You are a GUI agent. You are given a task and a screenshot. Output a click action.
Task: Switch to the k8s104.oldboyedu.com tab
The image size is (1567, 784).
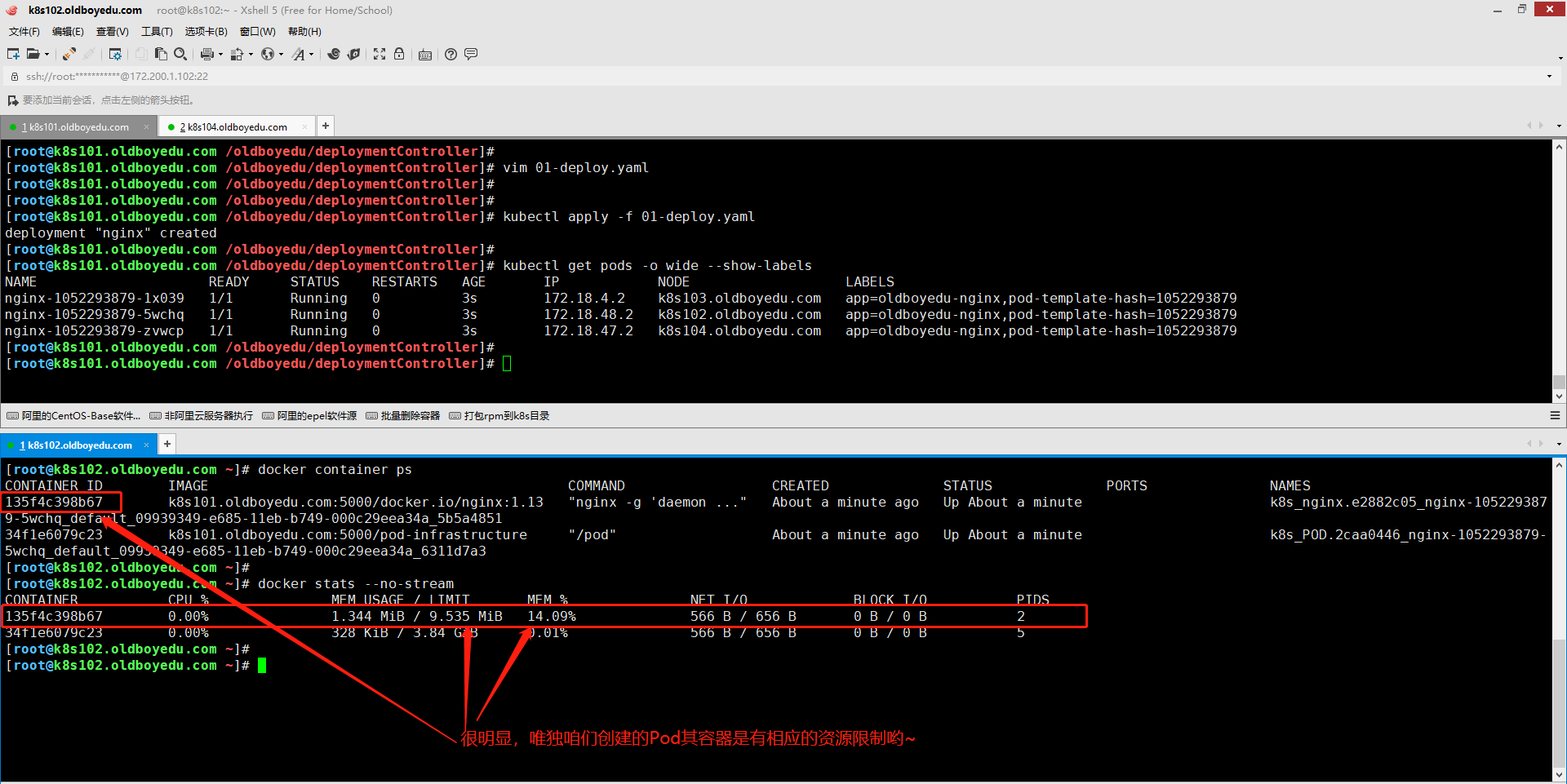[x=233, y=127]
